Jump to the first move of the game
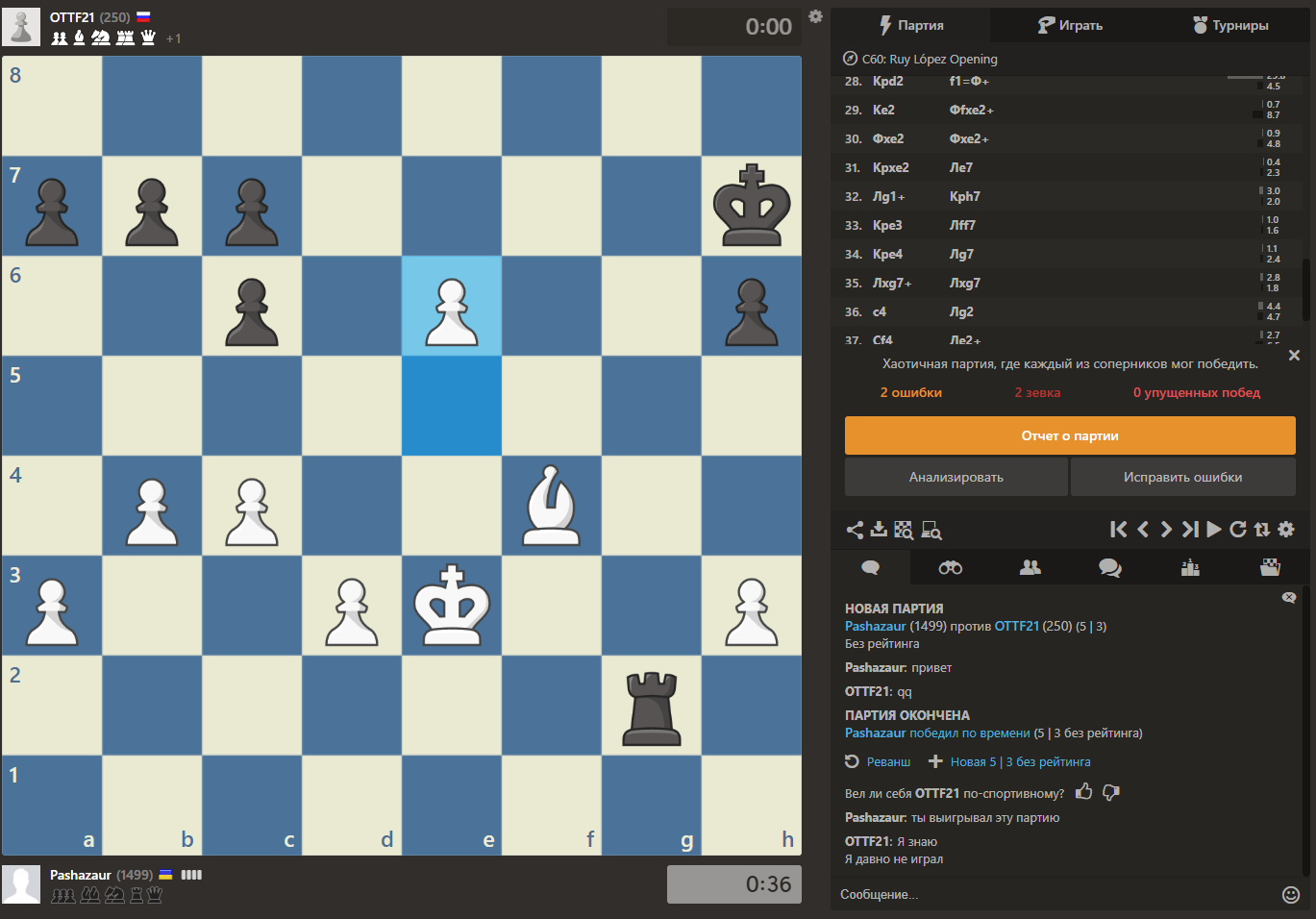Viewport: 1316px width, 919px height. (1118, 529)
